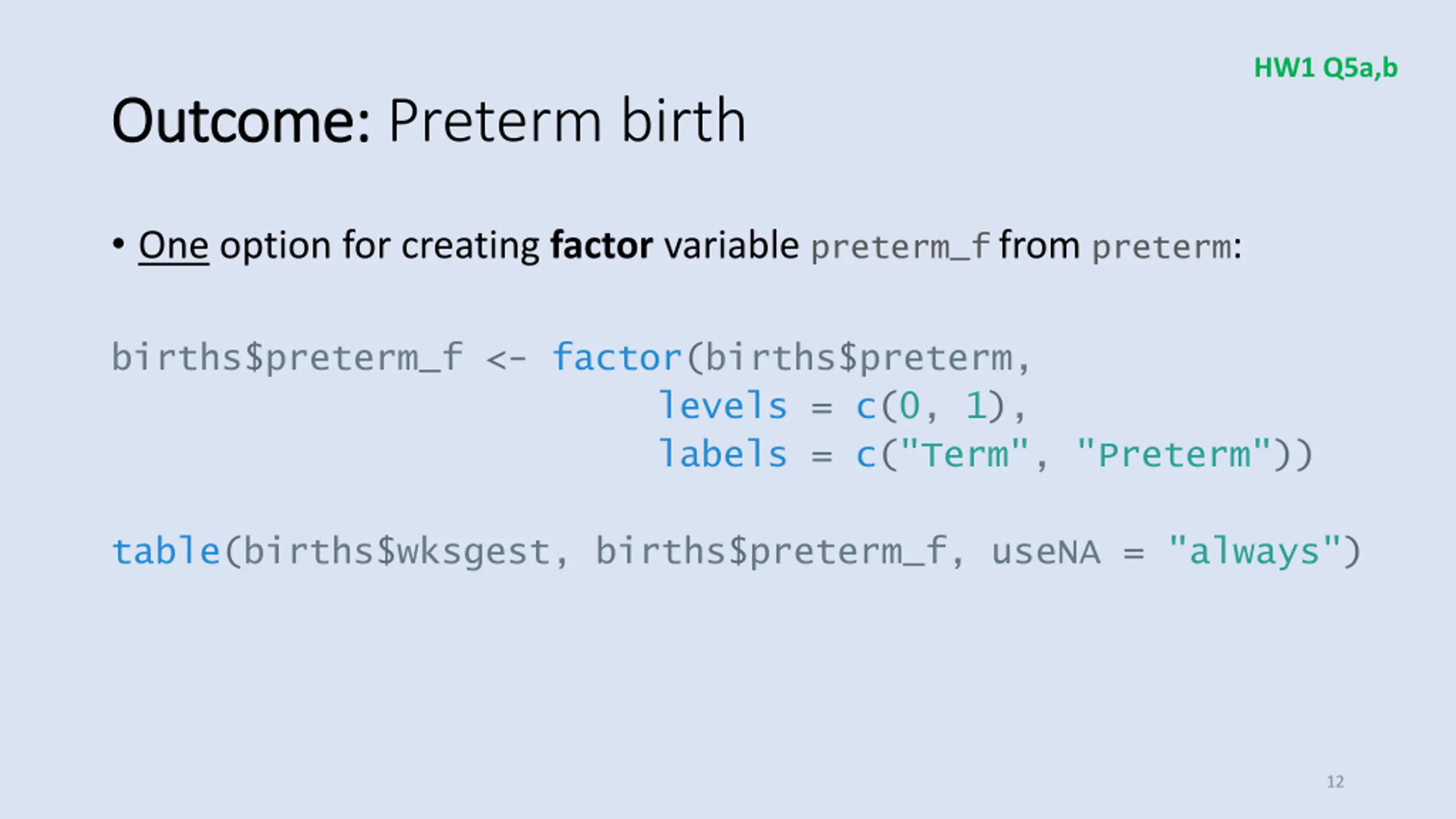Click the "Term" string label
Viewport: 1456px width, 819px height.
point(965,454)
